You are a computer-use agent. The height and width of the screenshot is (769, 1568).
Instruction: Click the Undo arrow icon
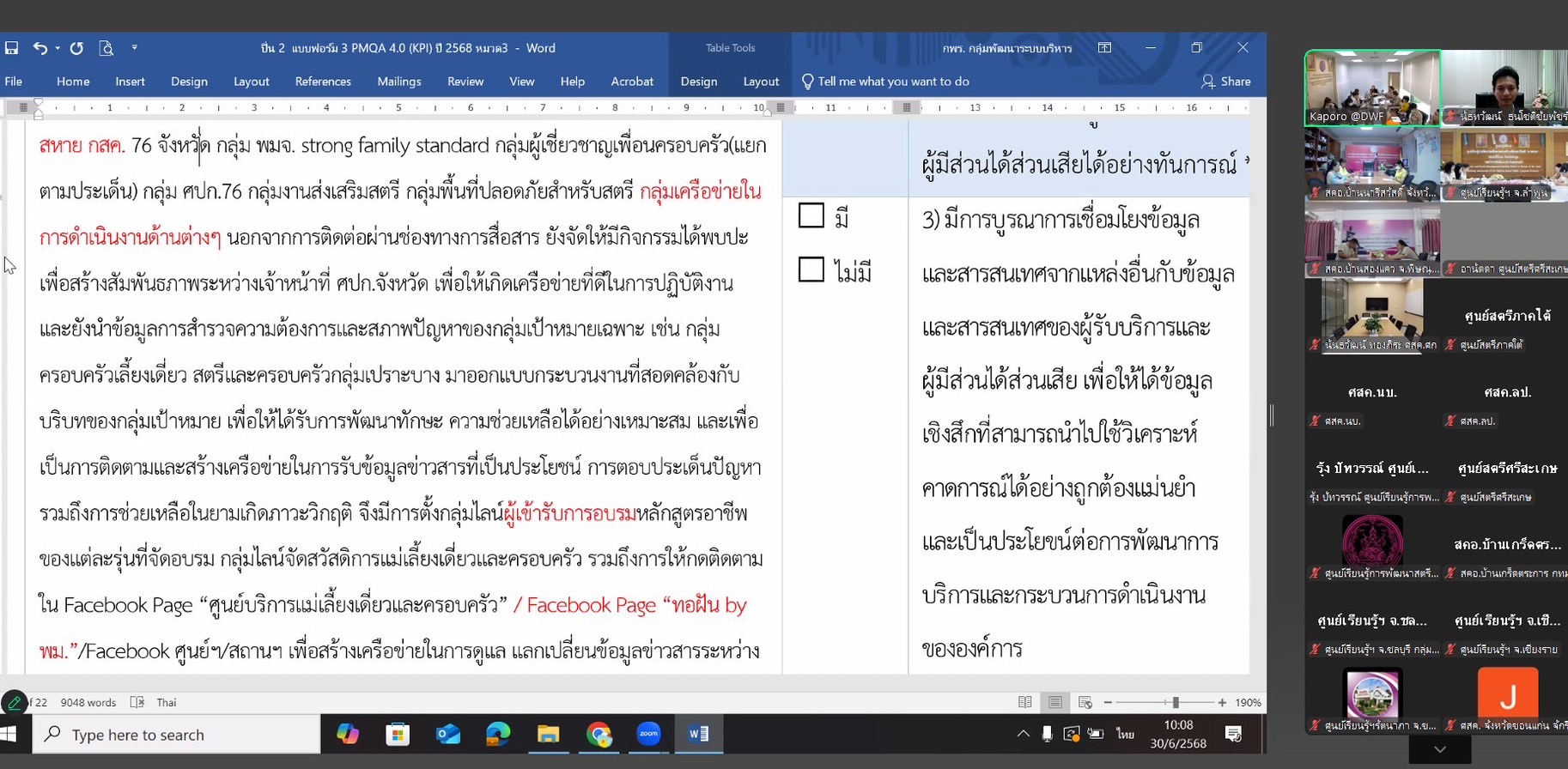point(40,48)
